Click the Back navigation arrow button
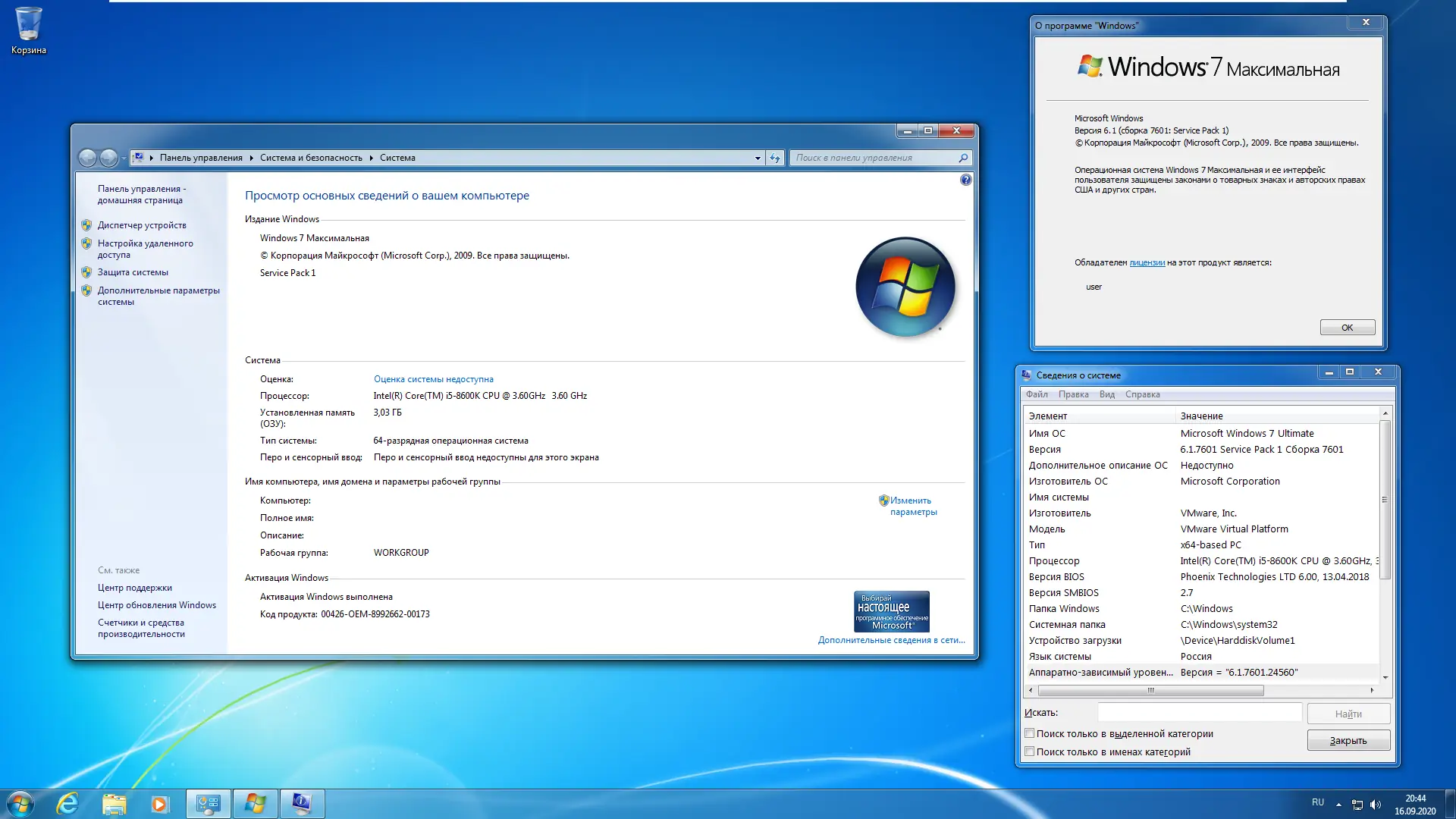The height and width of the screenshot is (819, 1456). pyautogui.click(x=88, y=158)
